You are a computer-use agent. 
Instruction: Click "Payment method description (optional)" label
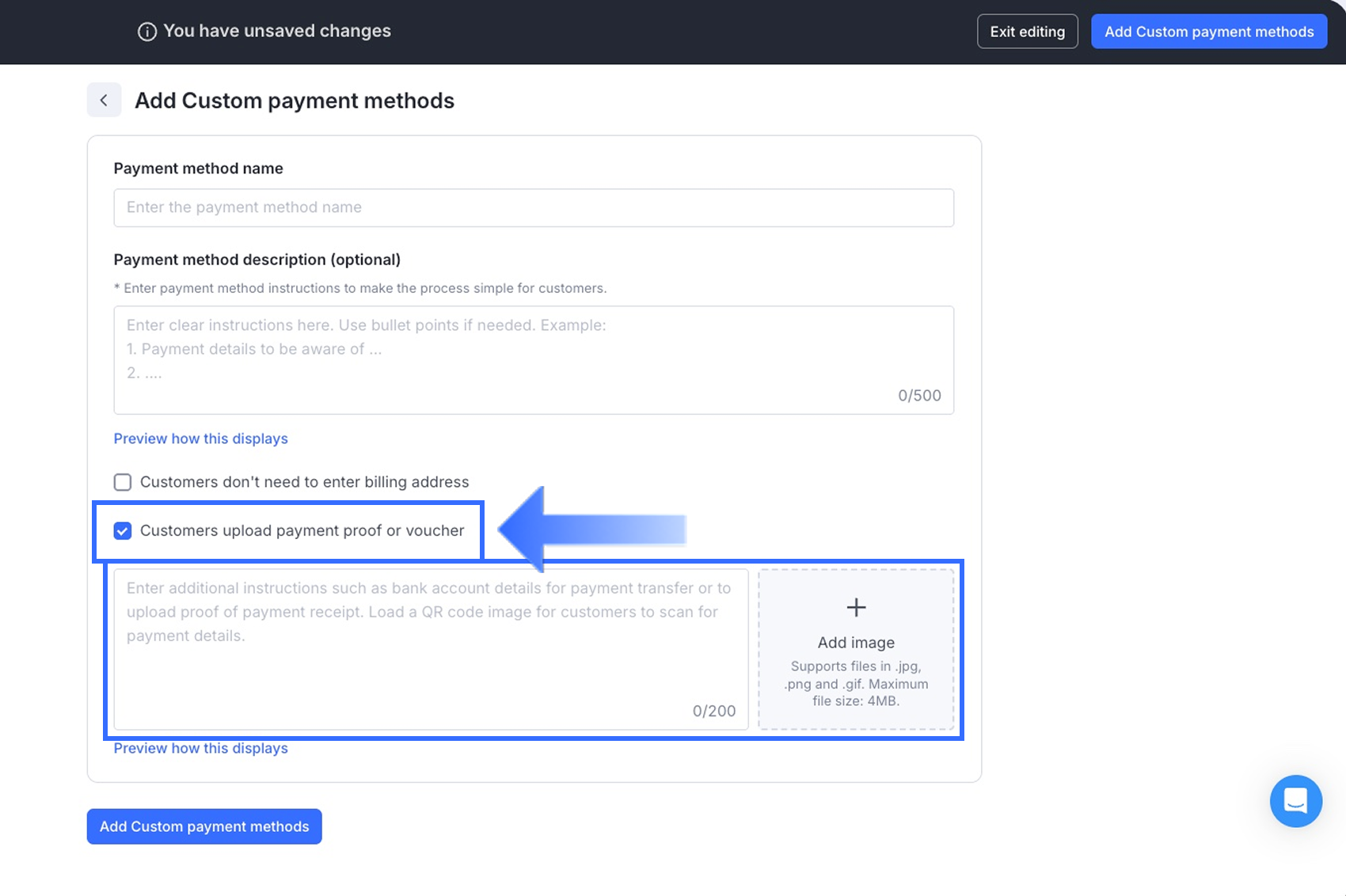click(x=257, y=260)
